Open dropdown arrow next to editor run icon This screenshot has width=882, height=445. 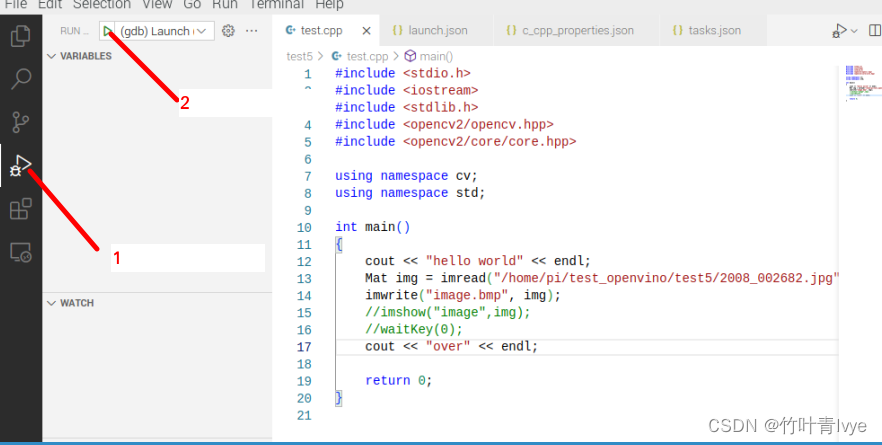854,31
